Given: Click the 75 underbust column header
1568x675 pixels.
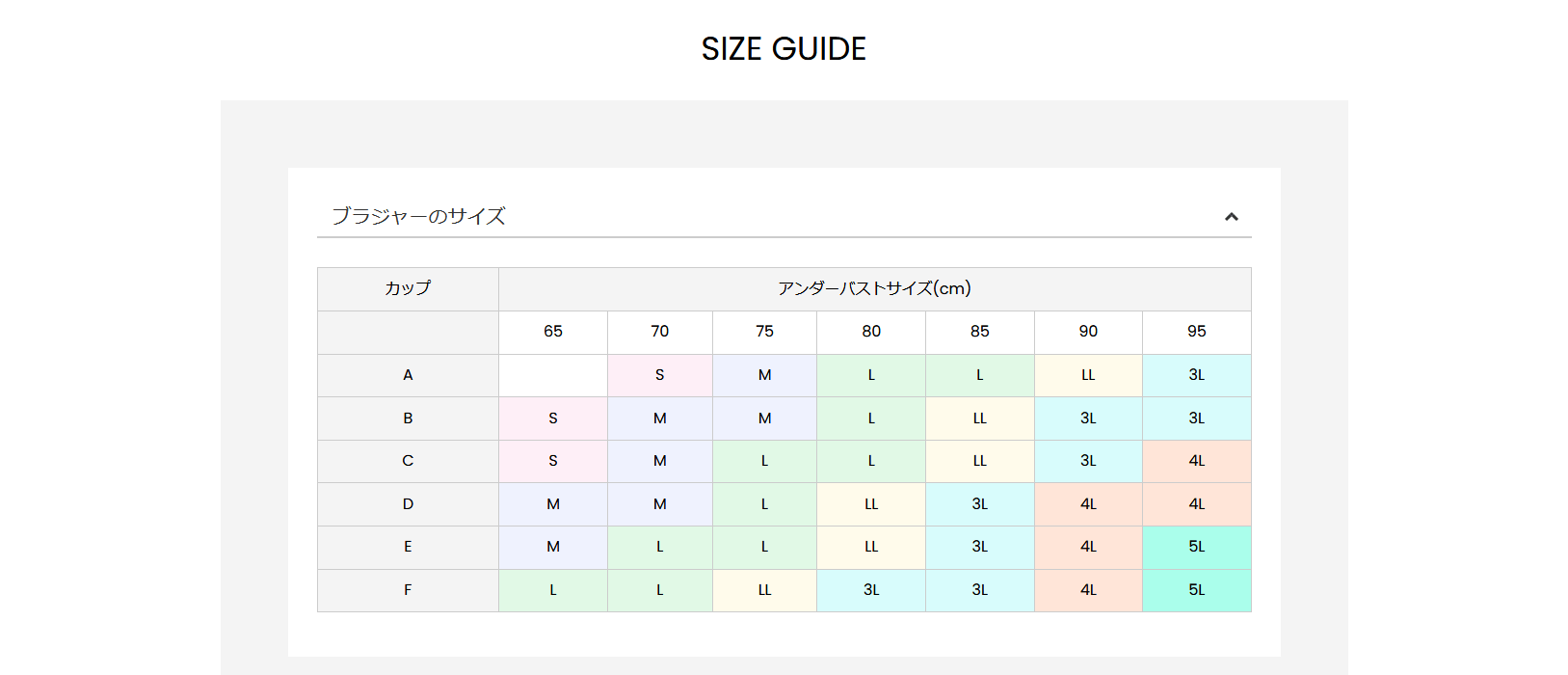Looking at the screenshot, I should (x=764, y=332).
